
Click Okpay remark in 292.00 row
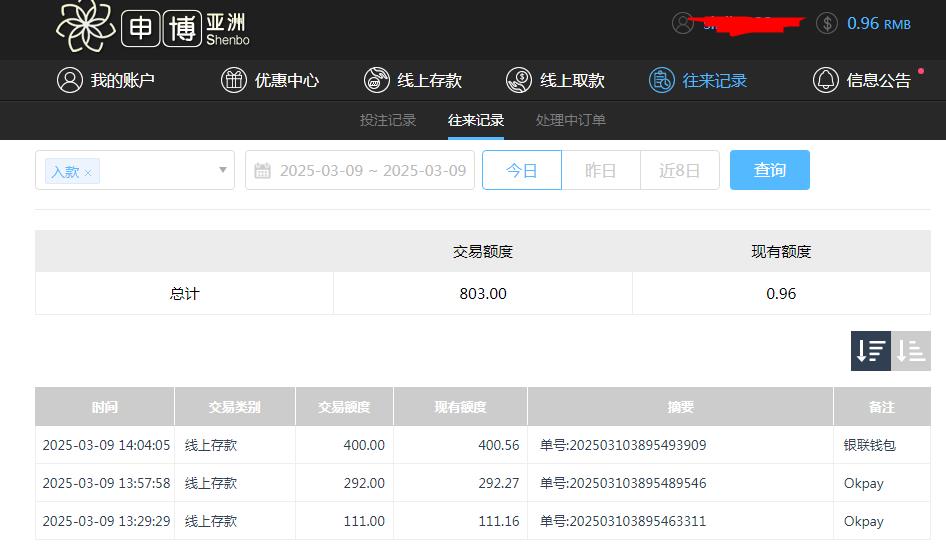click(x=863, y=483)
